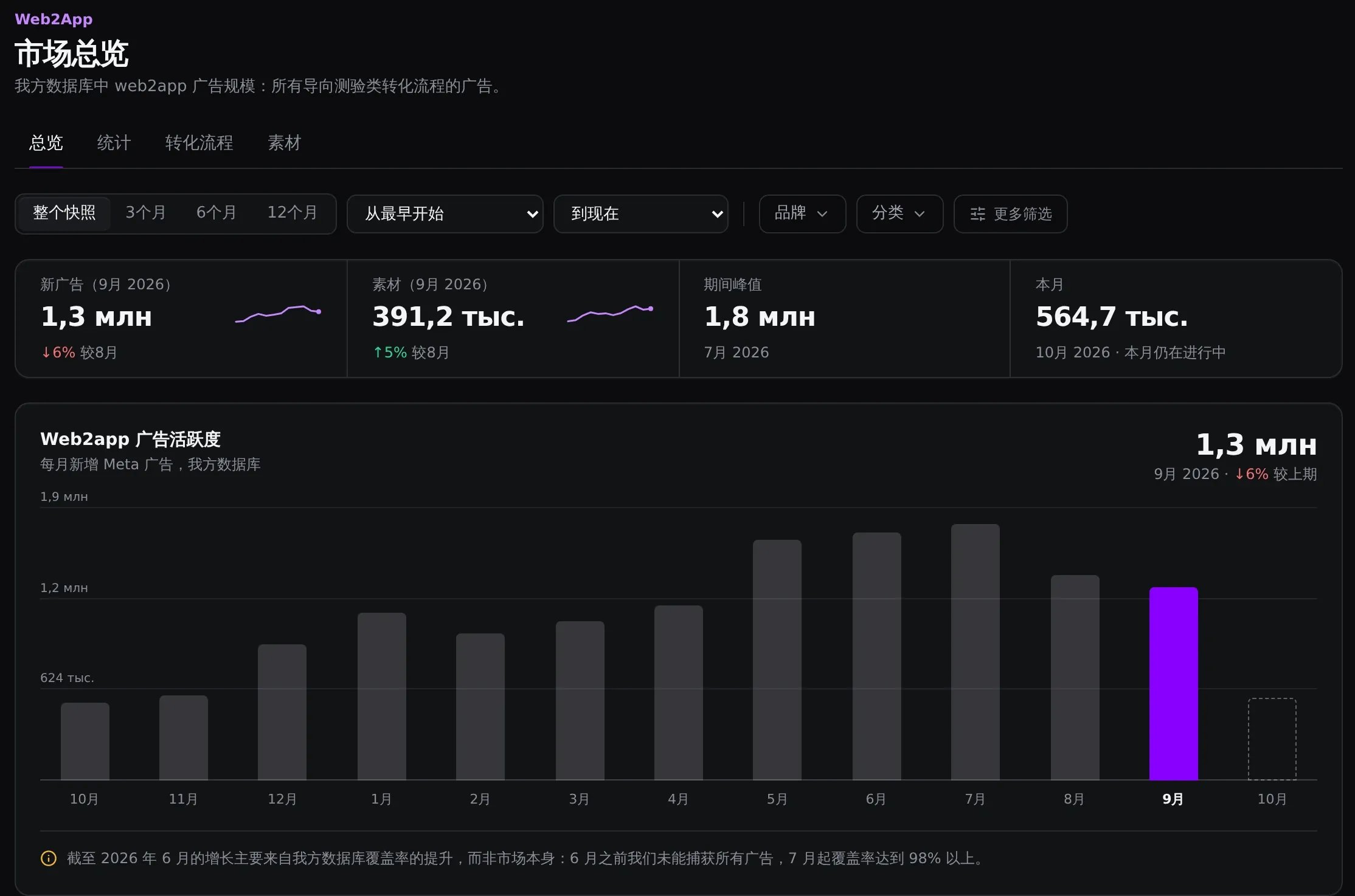The image size is (1355, 896).
Task: Select the 6个月 range option
Action: pos(217,213)
